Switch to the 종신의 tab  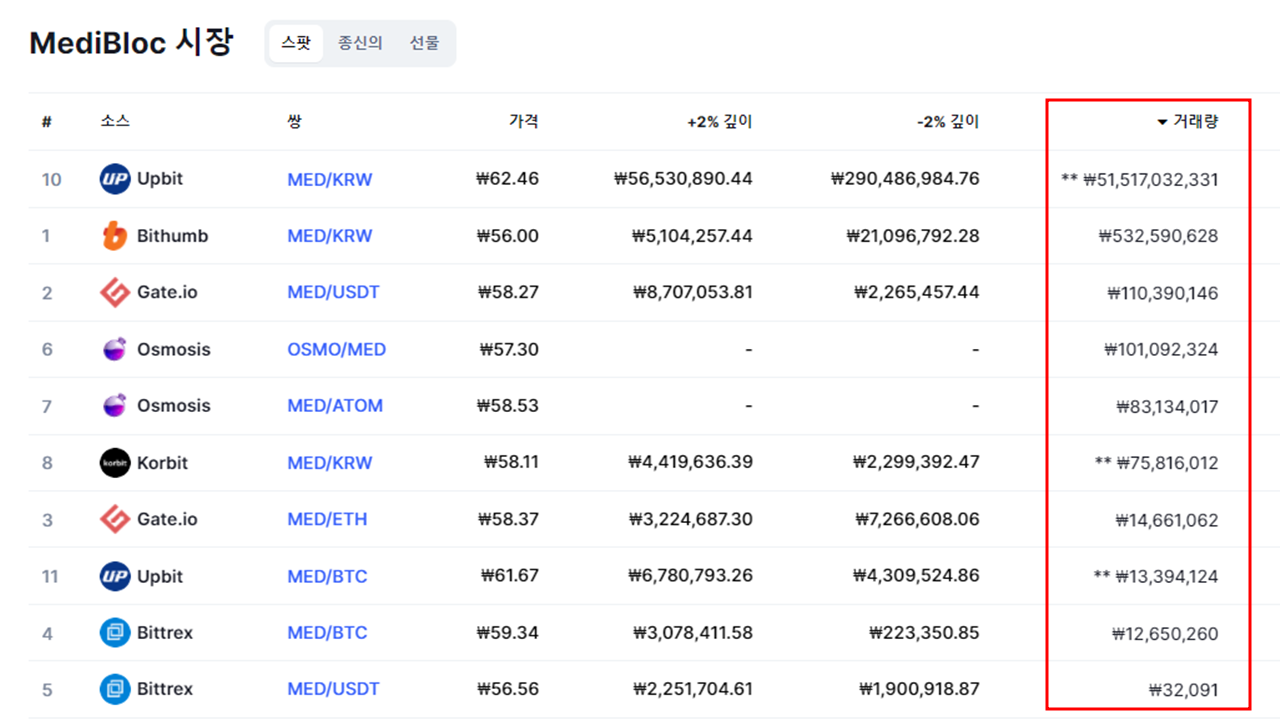point(360,43)
